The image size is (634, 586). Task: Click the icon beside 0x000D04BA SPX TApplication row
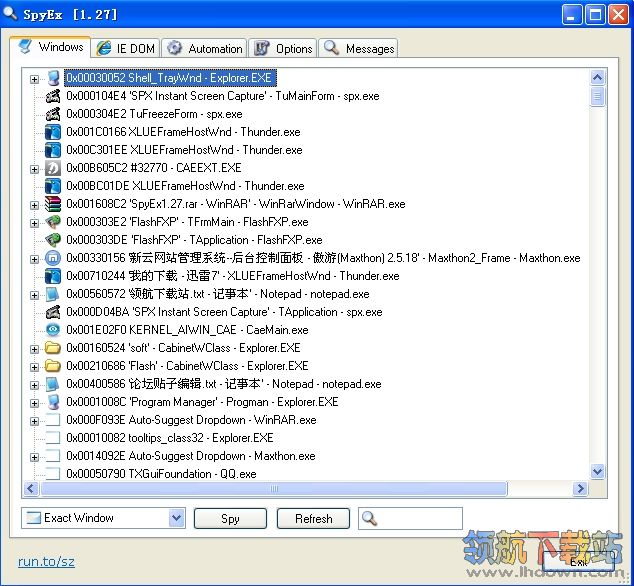coord(53,312)
